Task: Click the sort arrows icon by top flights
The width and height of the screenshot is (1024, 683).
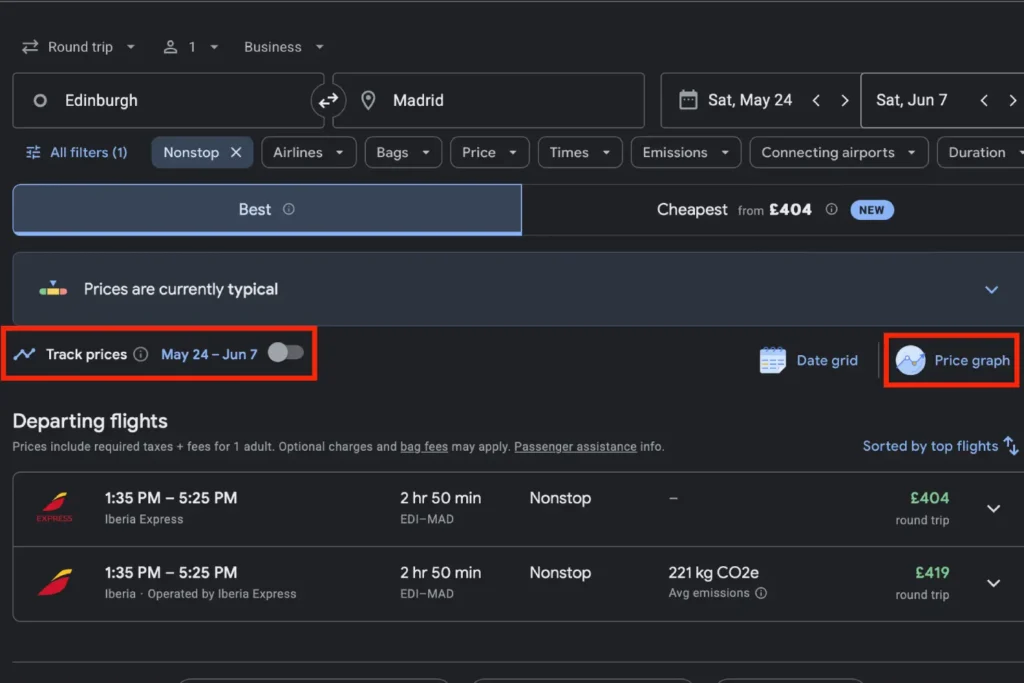Action: [1011, 446]
